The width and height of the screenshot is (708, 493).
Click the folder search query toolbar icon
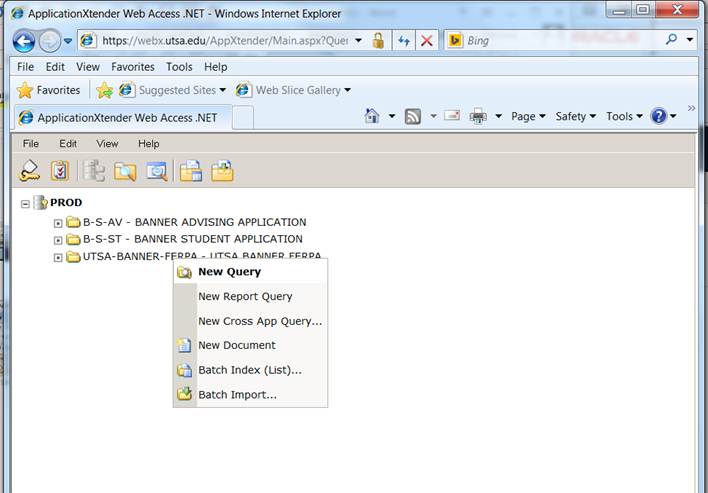125,171
